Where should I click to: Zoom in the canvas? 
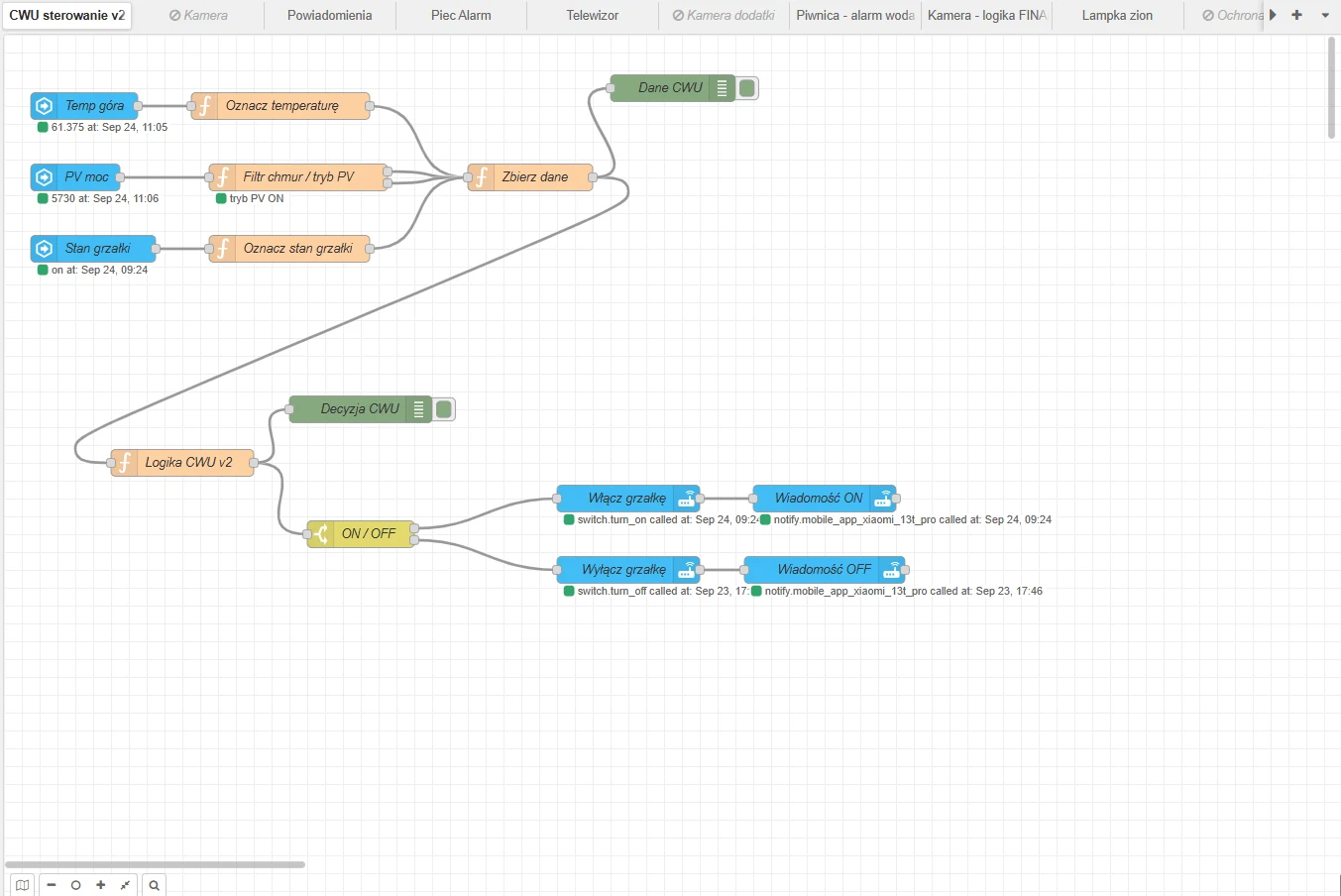(100, 885)
